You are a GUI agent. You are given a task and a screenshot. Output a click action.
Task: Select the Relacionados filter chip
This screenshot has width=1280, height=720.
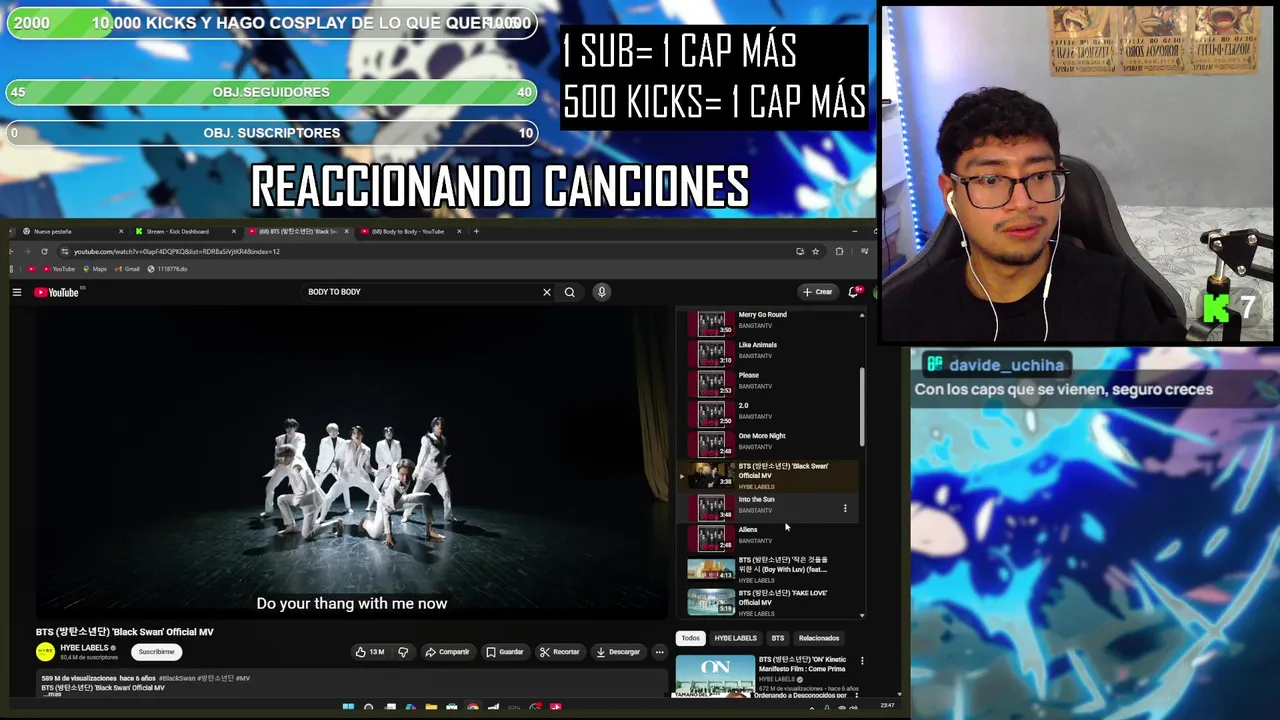[x=819, y=638]
